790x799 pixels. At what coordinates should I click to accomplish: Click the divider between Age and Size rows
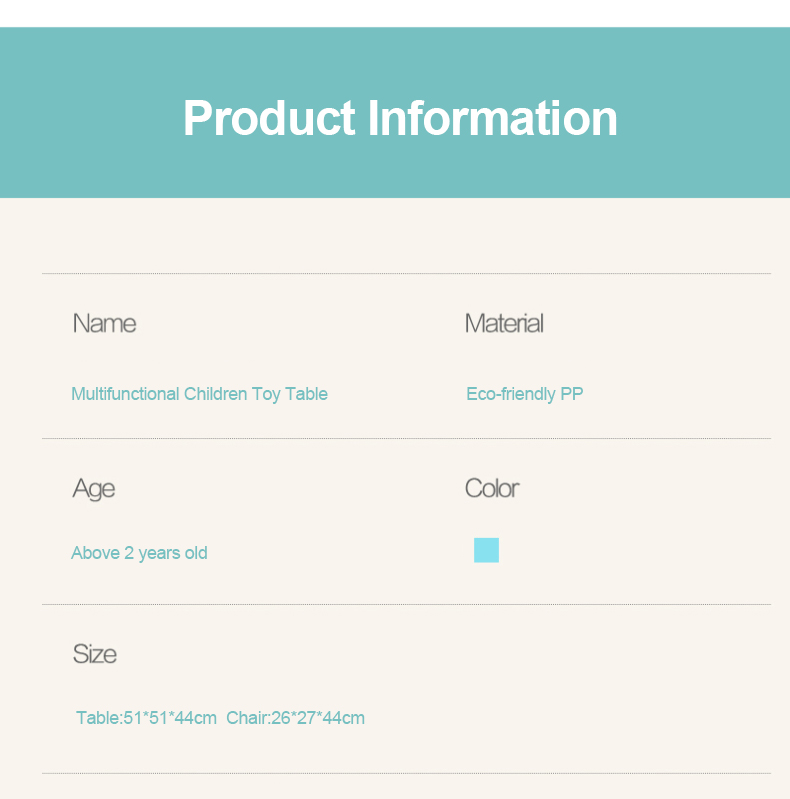click(406, 604)
